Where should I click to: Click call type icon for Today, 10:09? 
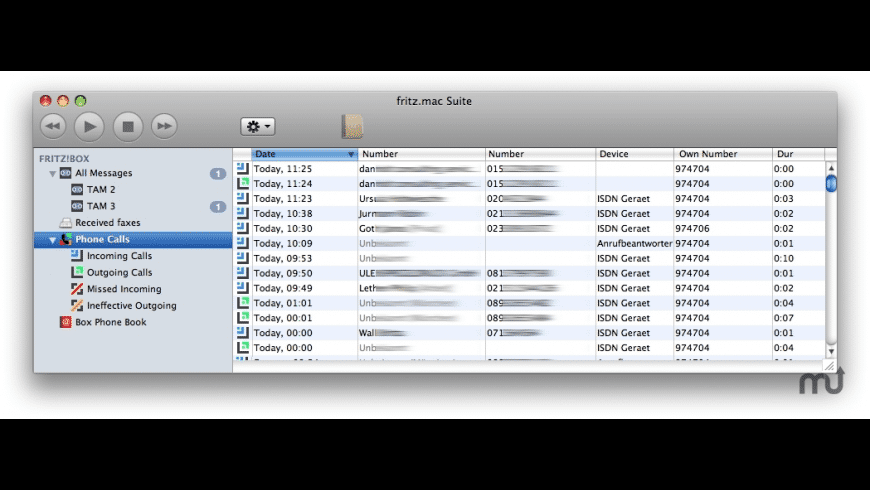point(242,243)
